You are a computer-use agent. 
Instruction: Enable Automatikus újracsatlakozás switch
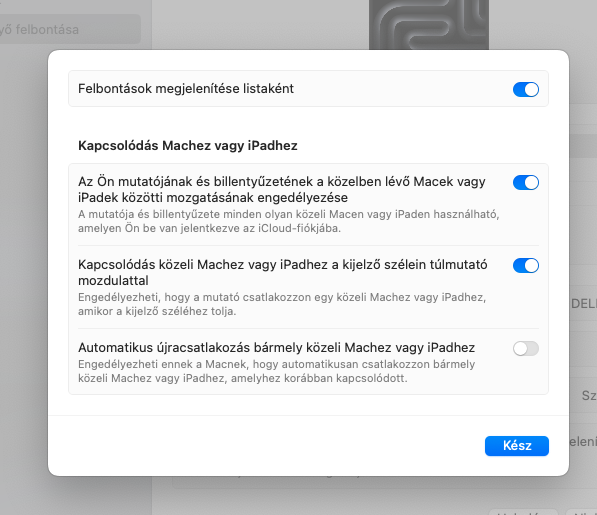pyautogui.click(x=525, y=348)
